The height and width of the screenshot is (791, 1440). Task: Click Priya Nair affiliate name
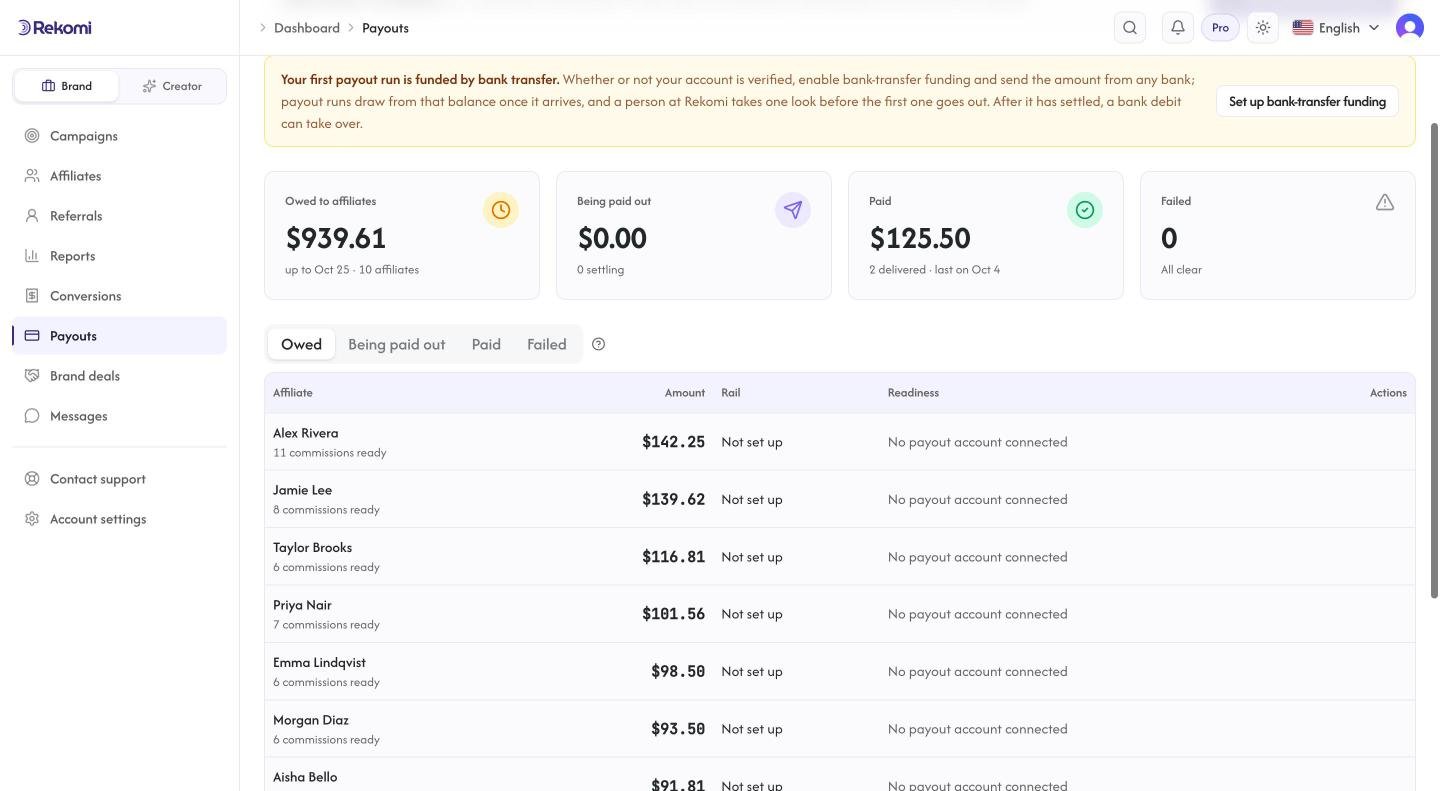(x=302, y=605)
